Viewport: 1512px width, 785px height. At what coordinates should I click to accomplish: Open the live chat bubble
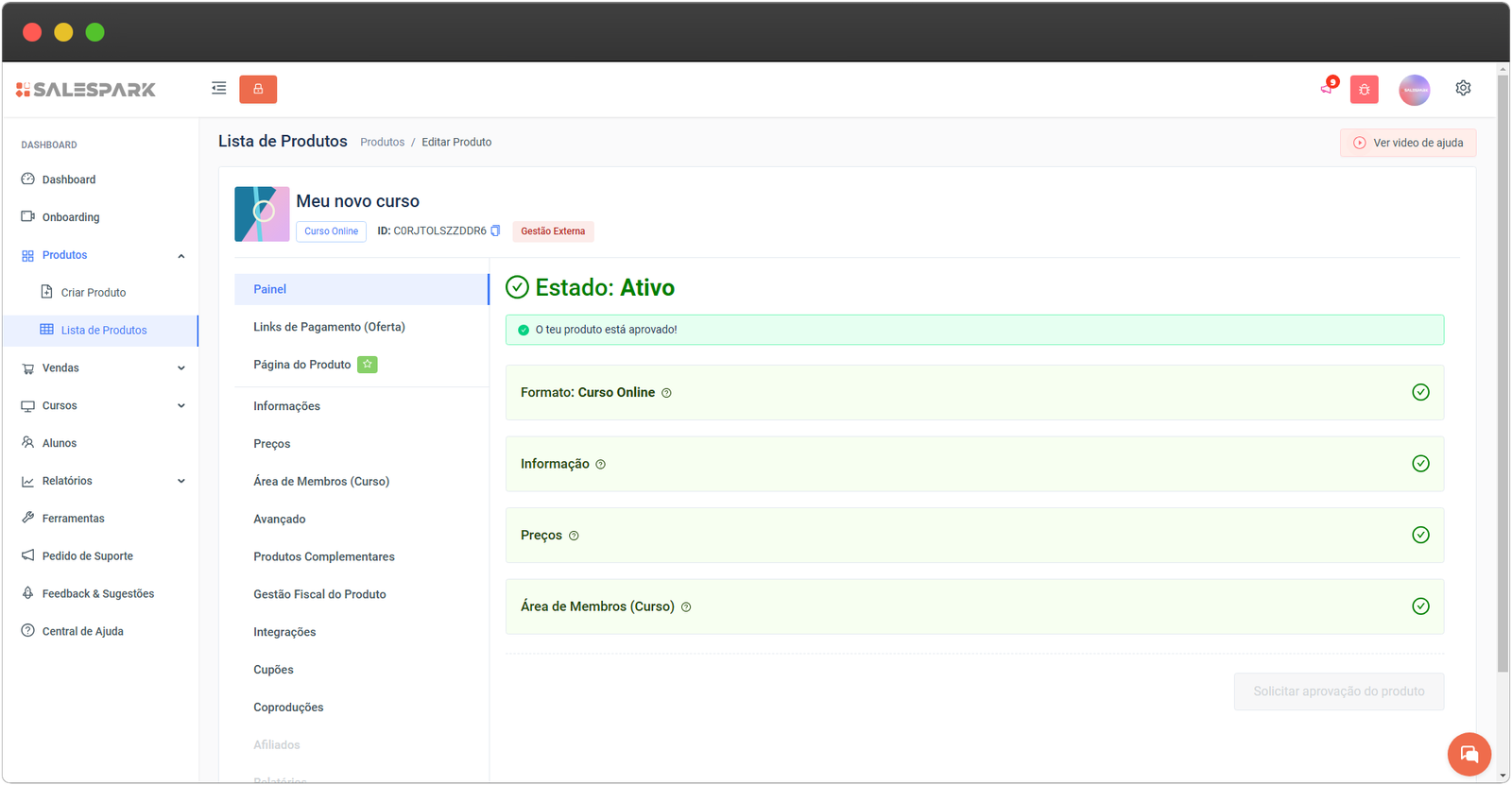[1469, 754]
